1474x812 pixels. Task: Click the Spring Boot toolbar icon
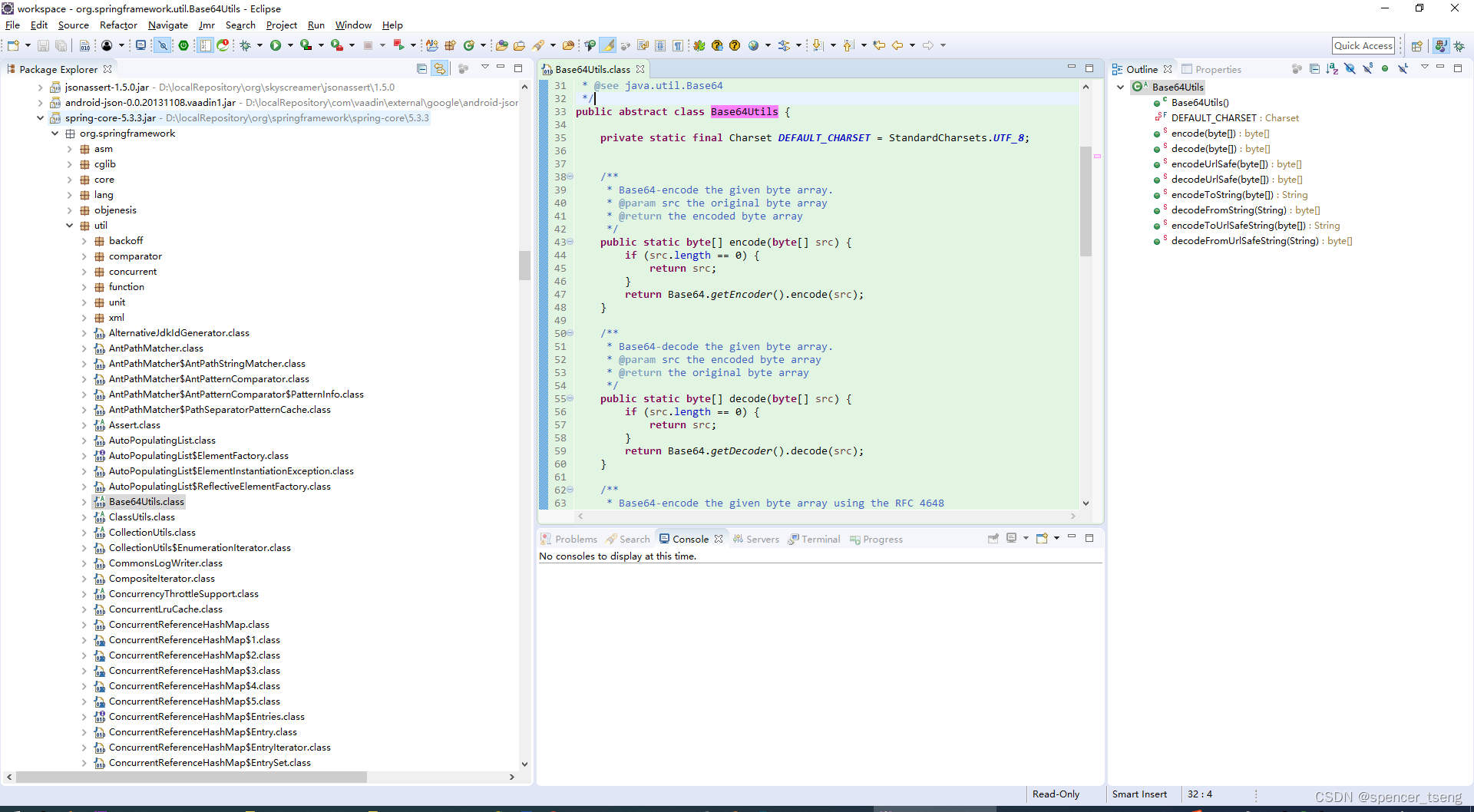pos(183,45)
